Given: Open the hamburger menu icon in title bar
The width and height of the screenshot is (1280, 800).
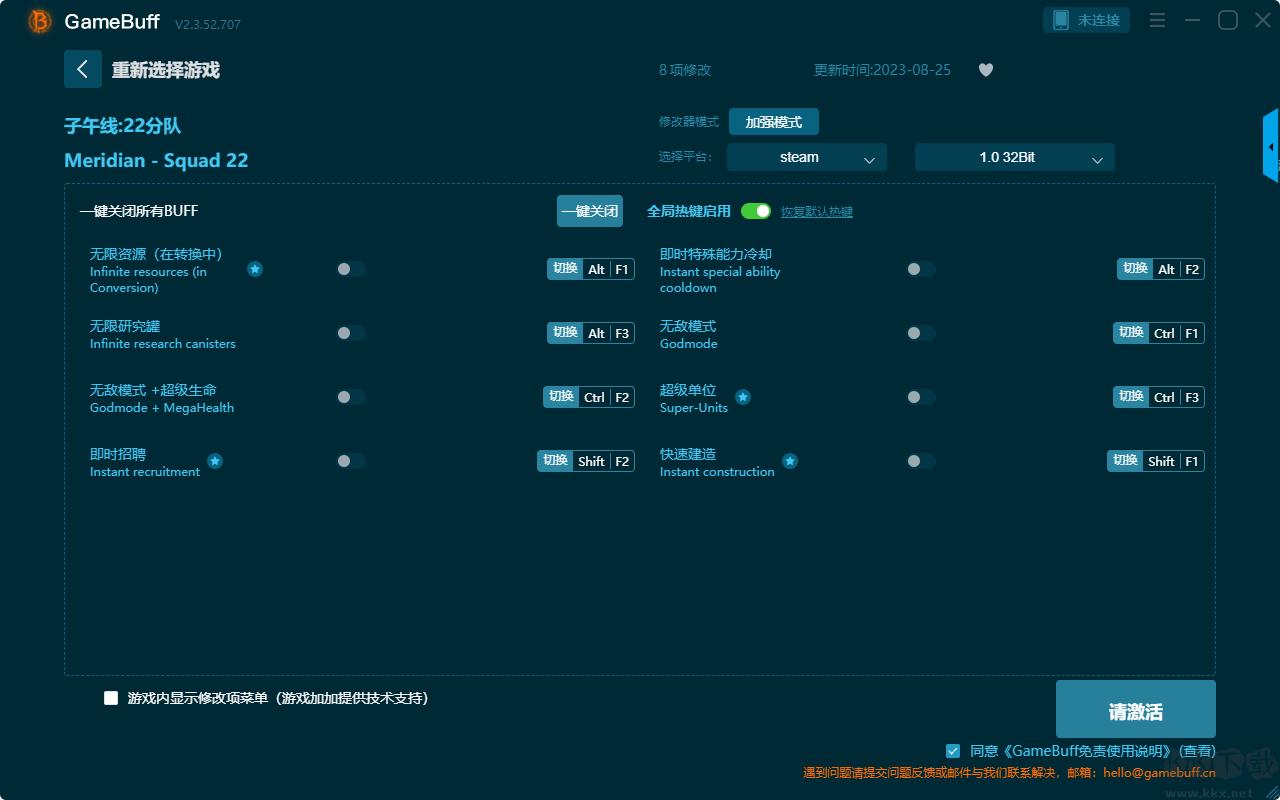Looking at the screenshot, I should pos(1157,20).
